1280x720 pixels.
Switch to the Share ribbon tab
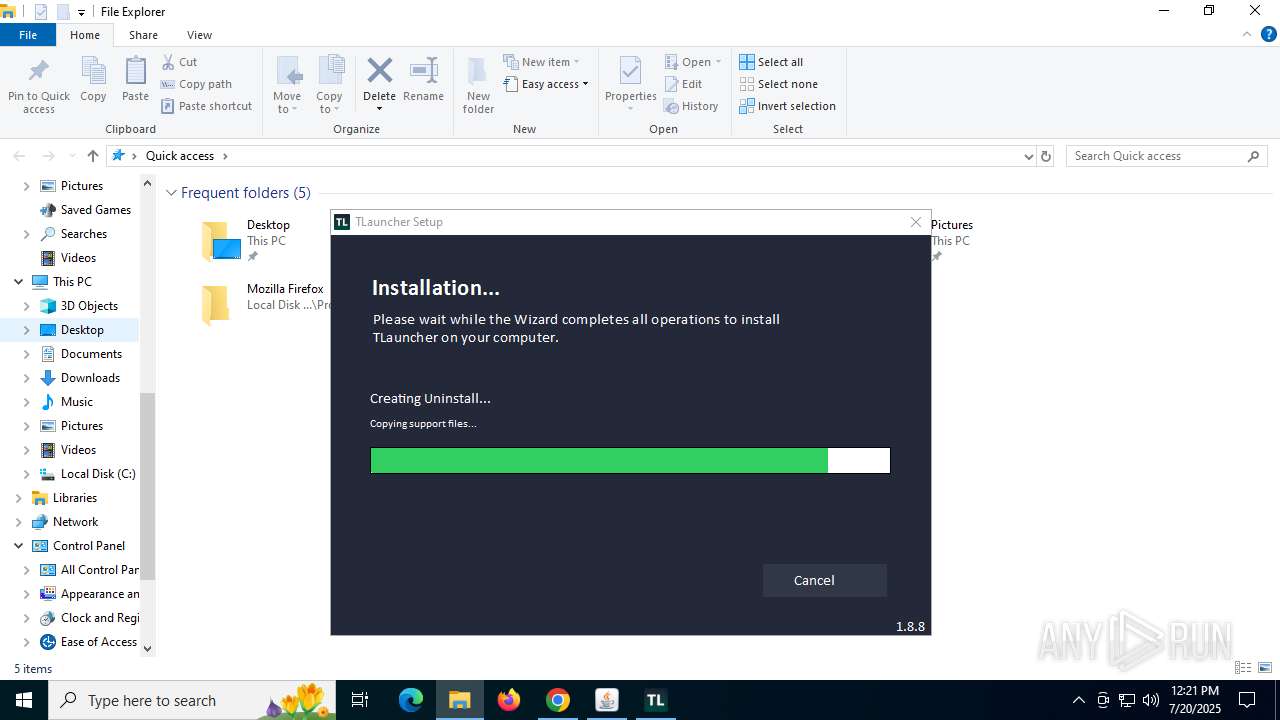(x=143, y=35)
